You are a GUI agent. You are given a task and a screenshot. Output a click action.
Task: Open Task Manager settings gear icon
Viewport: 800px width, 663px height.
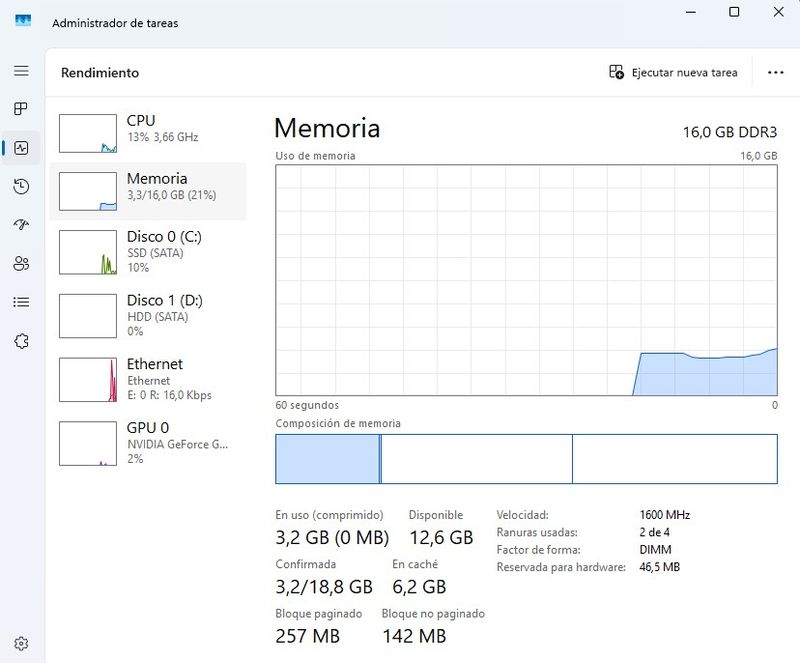tap(21, 644)
